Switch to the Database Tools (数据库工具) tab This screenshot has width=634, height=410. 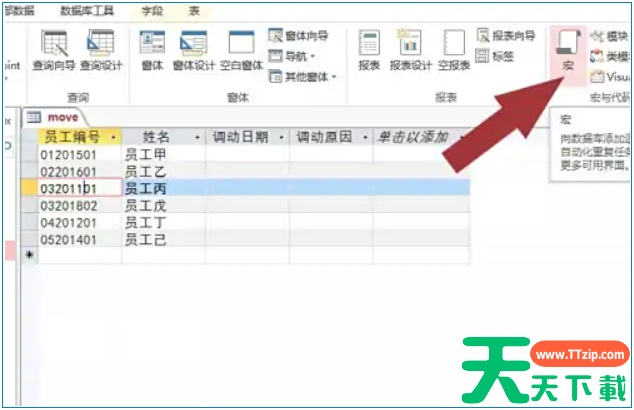point(87,11)
